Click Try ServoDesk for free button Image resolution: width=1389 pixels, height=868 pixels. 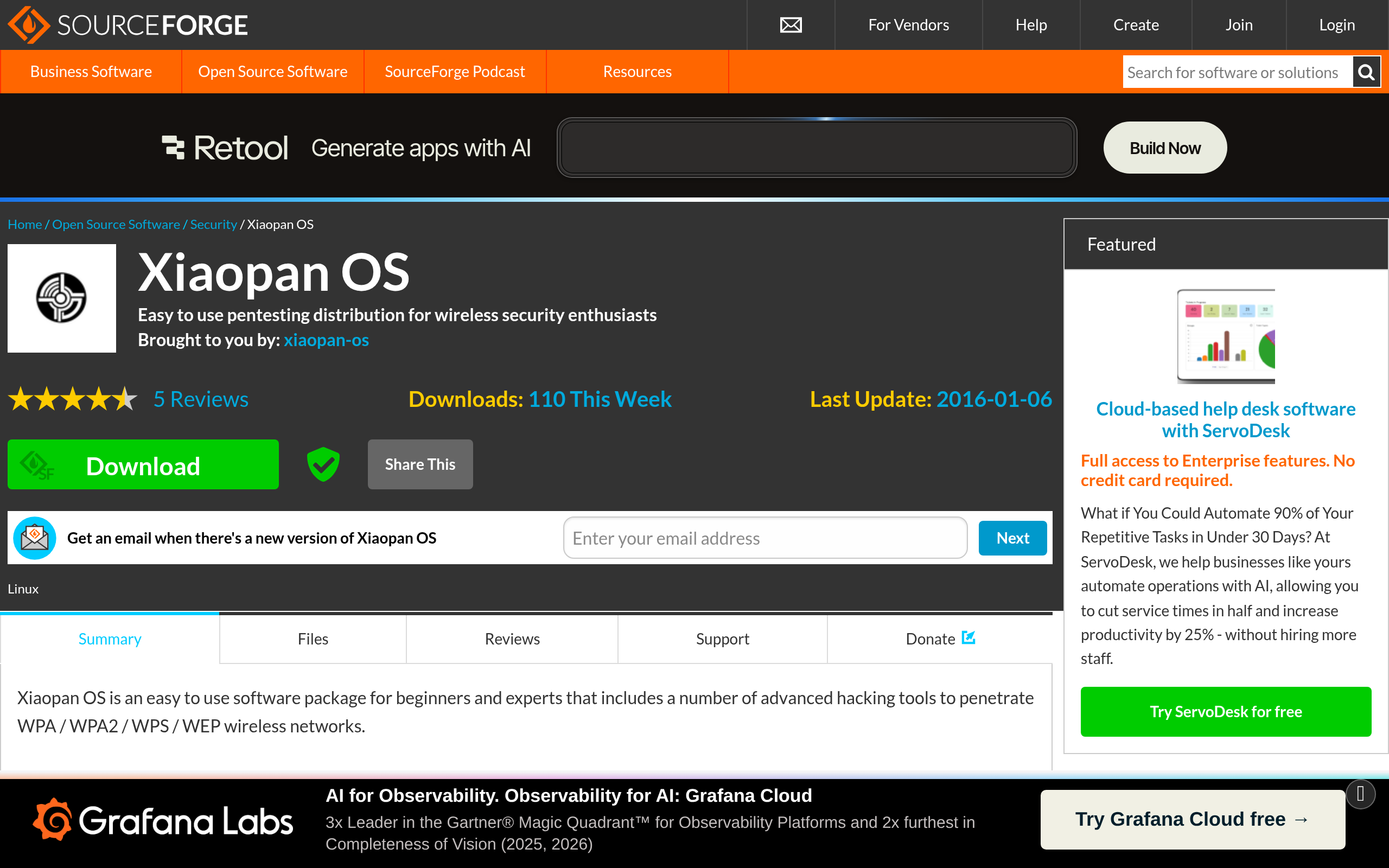[1226, 711]
